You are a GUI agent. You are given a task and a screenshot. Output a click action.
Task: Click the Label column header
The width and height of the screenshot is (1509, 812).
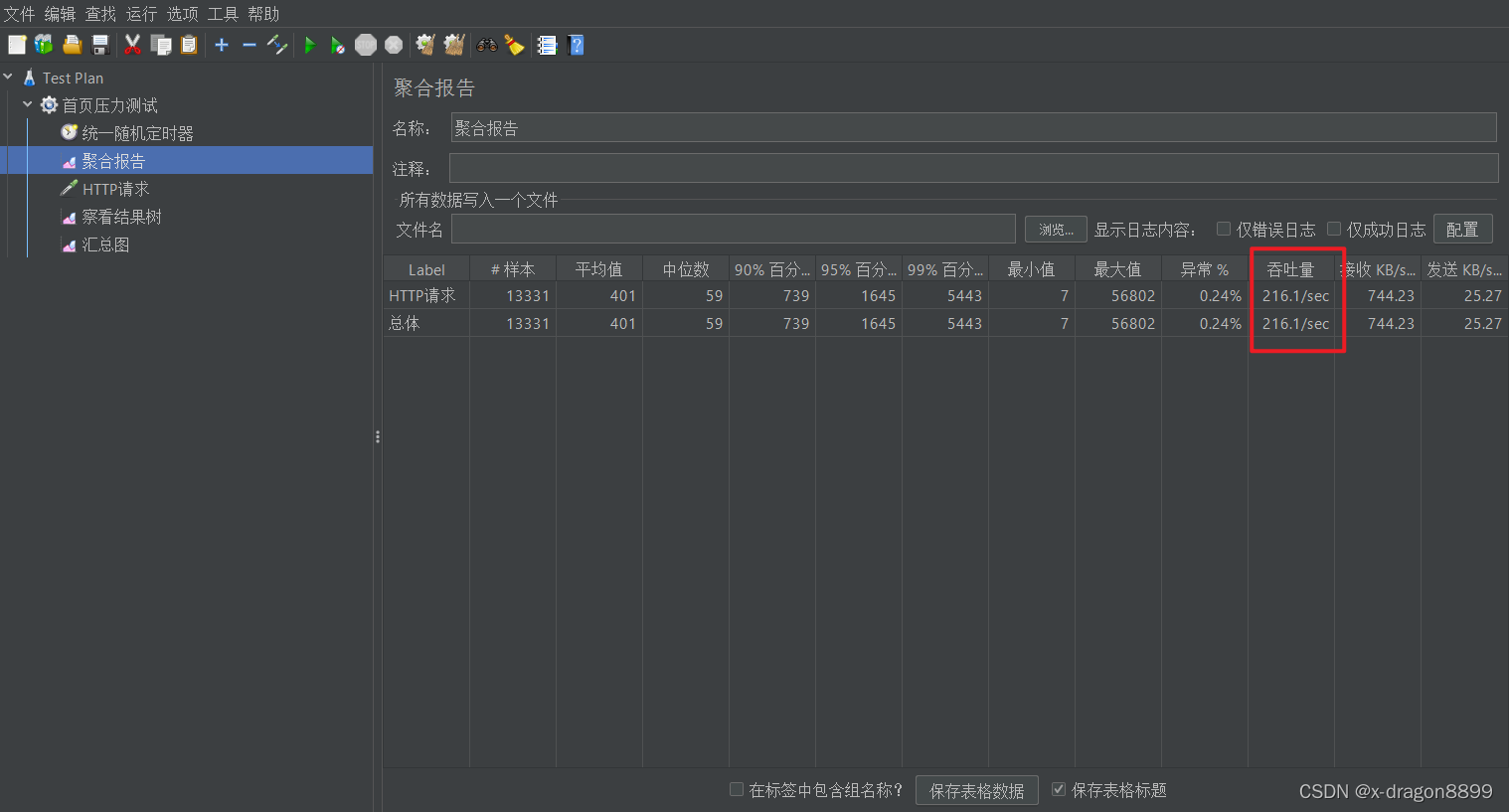426,269
